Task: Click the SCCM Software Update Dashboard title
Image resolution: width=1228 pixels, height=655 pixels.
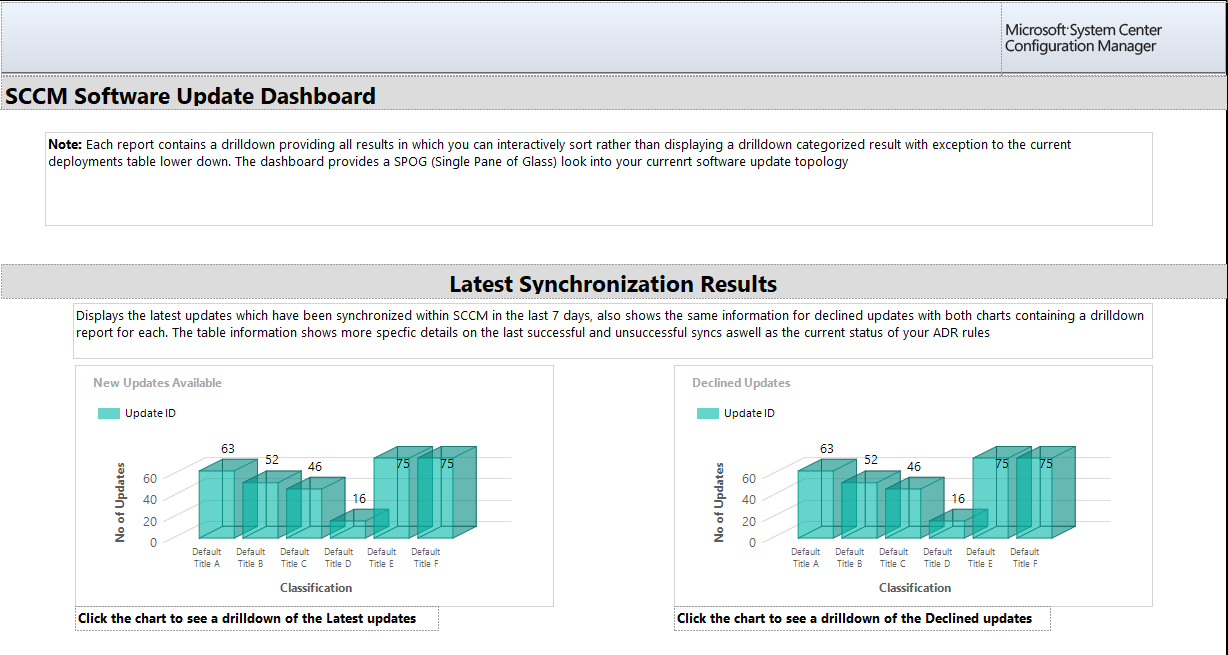Action: pos(189,95)
